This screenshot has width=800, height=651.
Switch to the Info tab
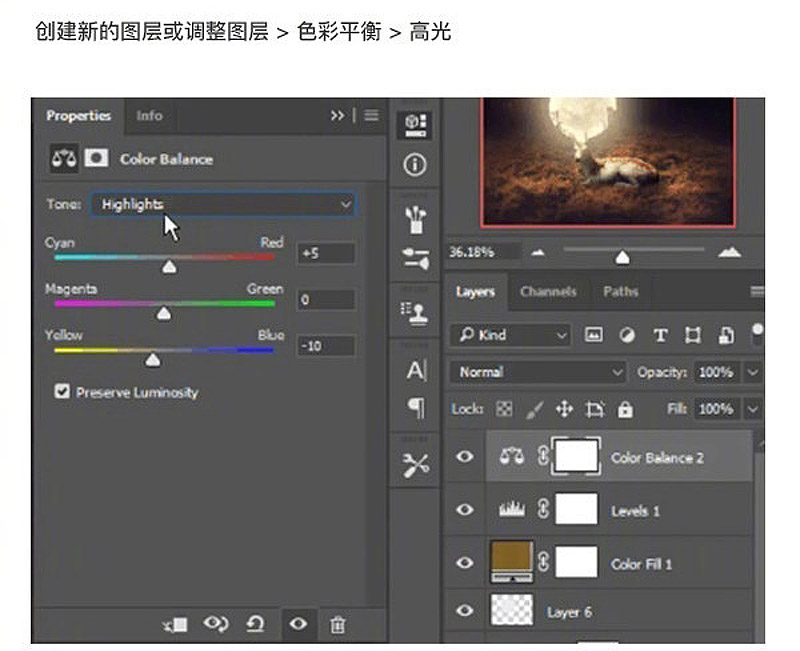pyautogui.click(x=149, y=116)
